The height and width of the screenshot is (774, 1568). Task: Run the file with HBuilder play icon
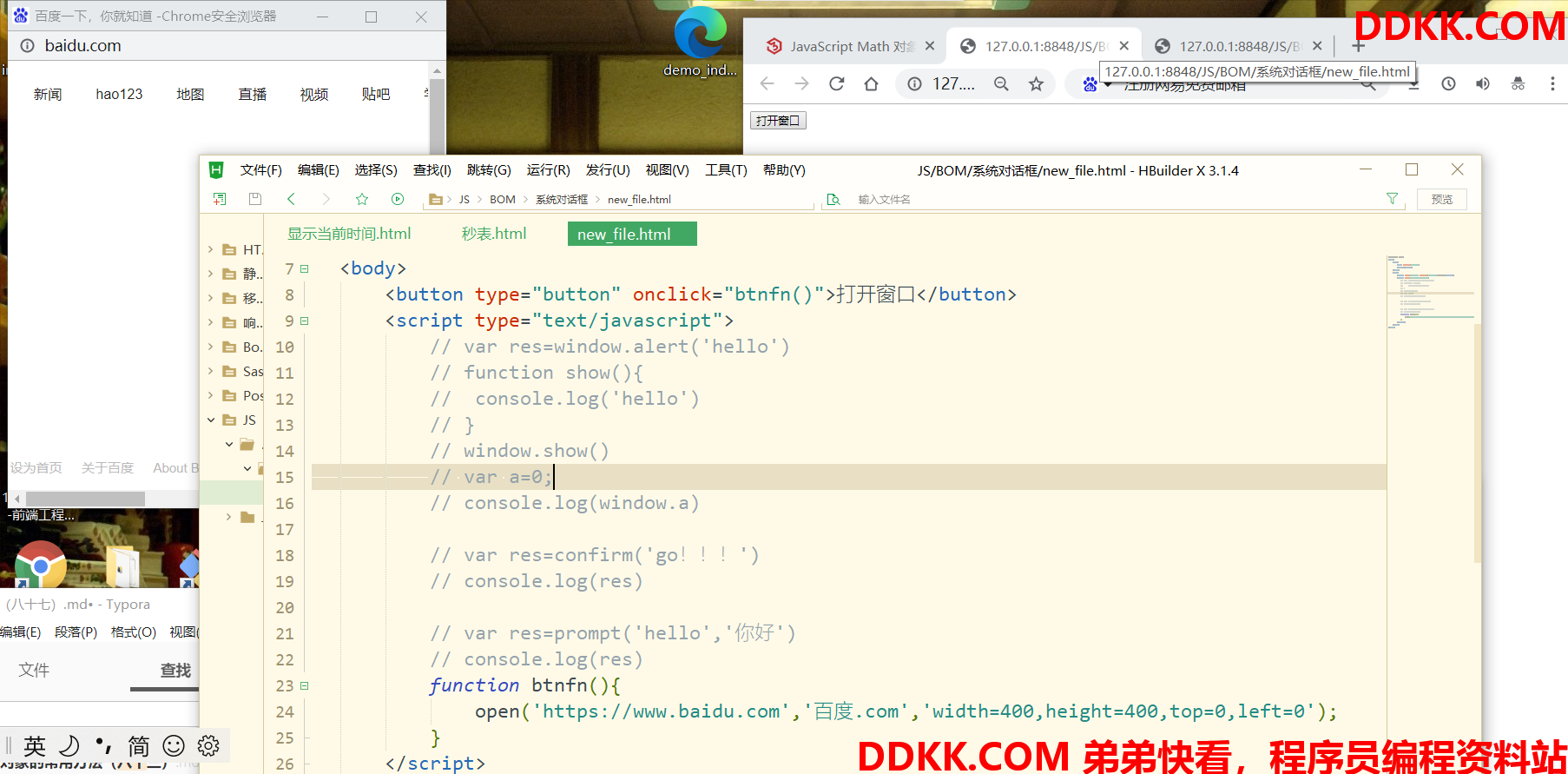click(x=398, y=199)
